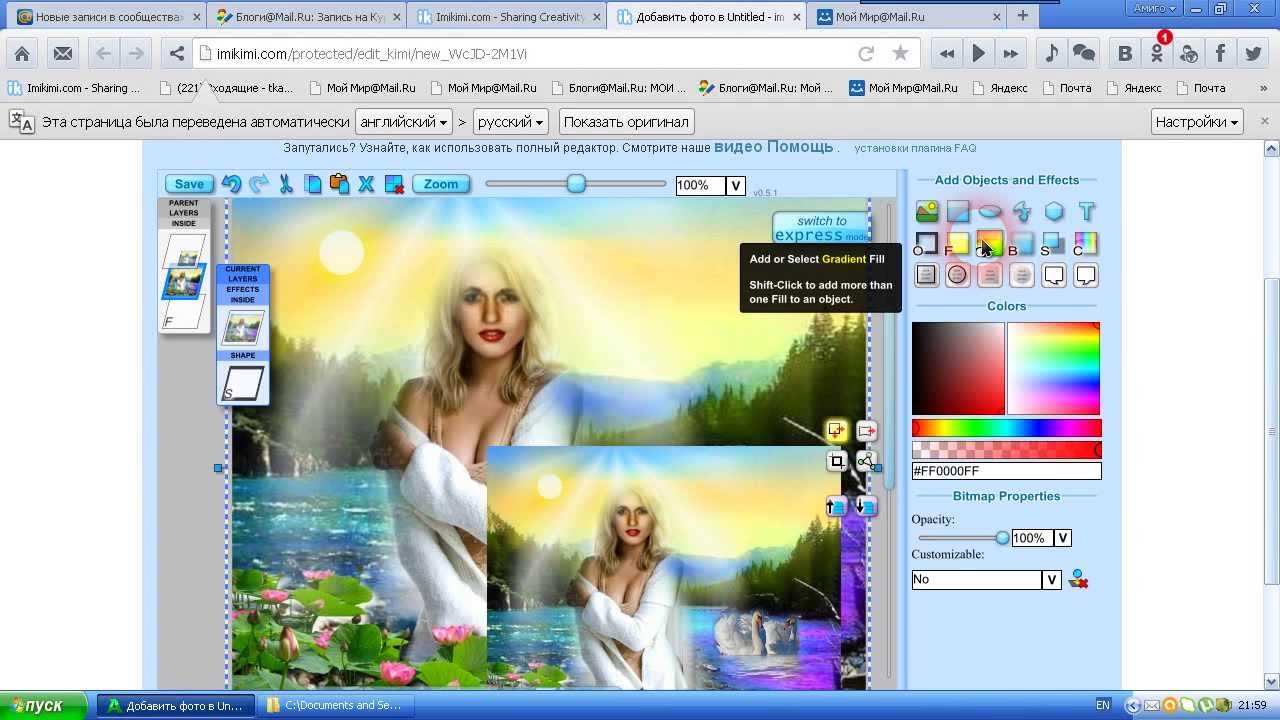The width and height of the screenshot is (1280, 720).
Task: Add a picture object (landscape icon)
Action: [927, 211]
